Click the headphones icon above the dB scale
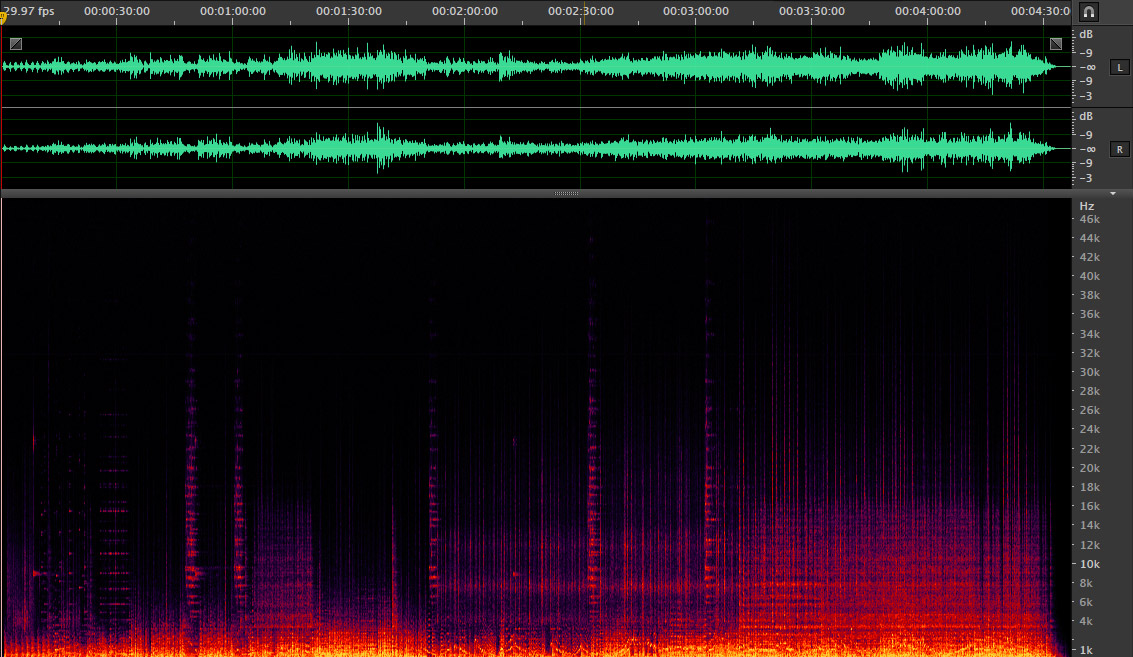Viewport: 1133px width, 657px height. 1088,12
